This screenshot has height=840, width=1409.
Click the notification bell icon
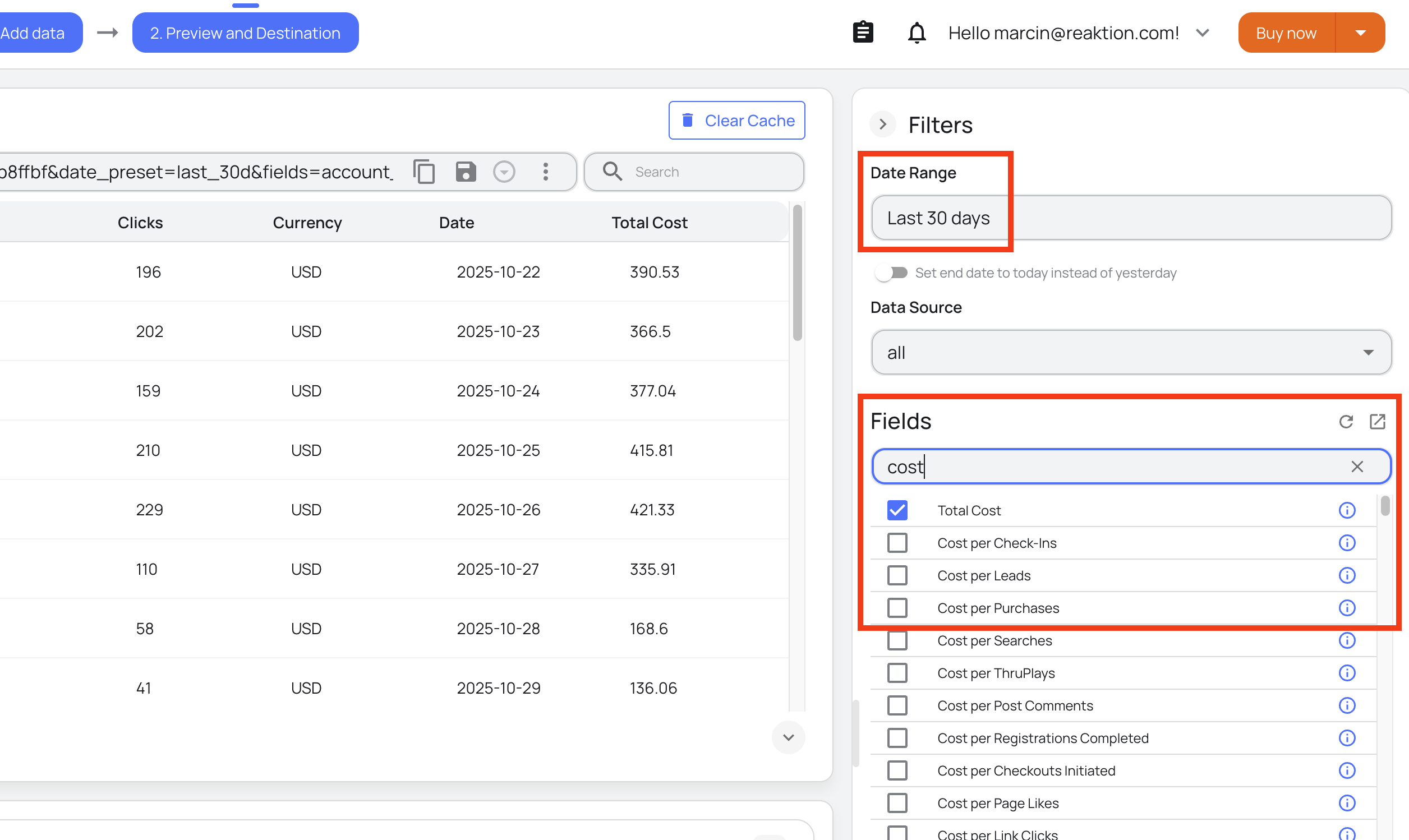(x=917, y=33)
